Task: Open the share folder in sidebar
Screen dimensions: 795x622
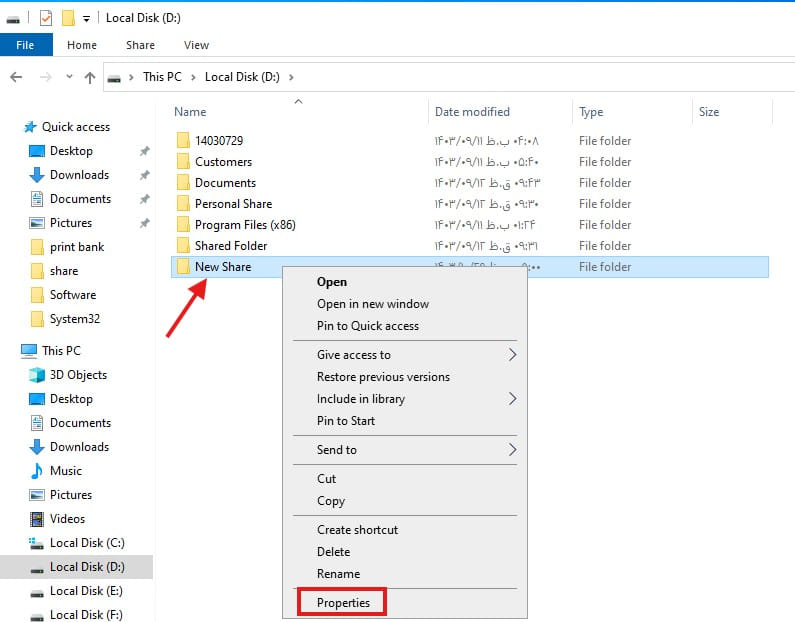Action: pos(64,271)
